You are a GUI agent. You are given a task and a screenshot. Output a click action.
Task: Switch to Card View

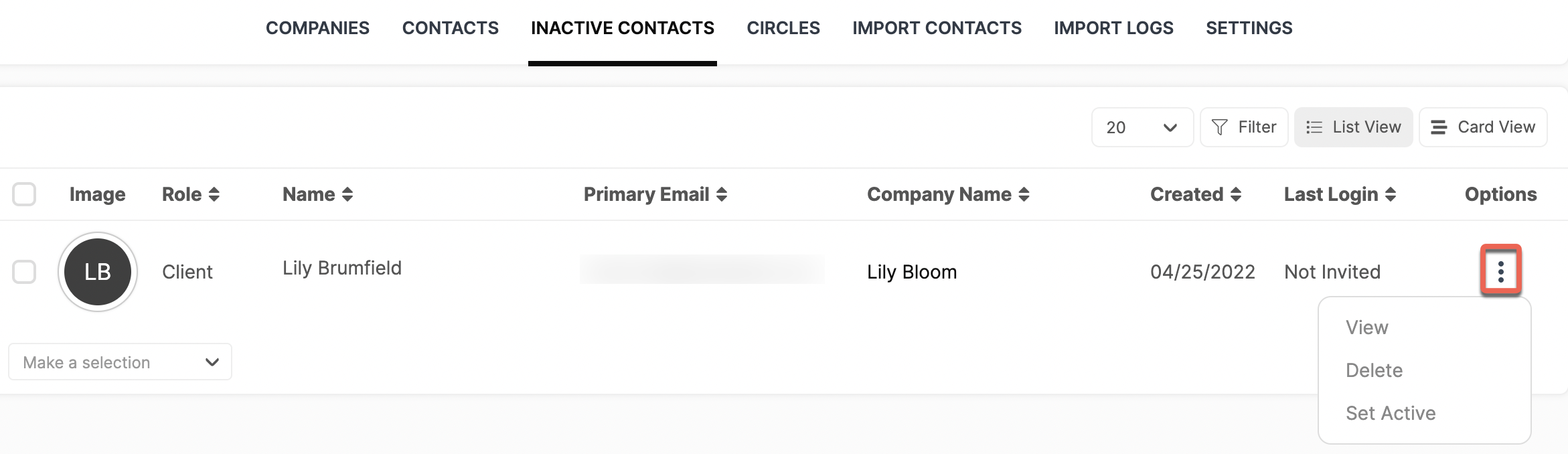coord(1483,127)
